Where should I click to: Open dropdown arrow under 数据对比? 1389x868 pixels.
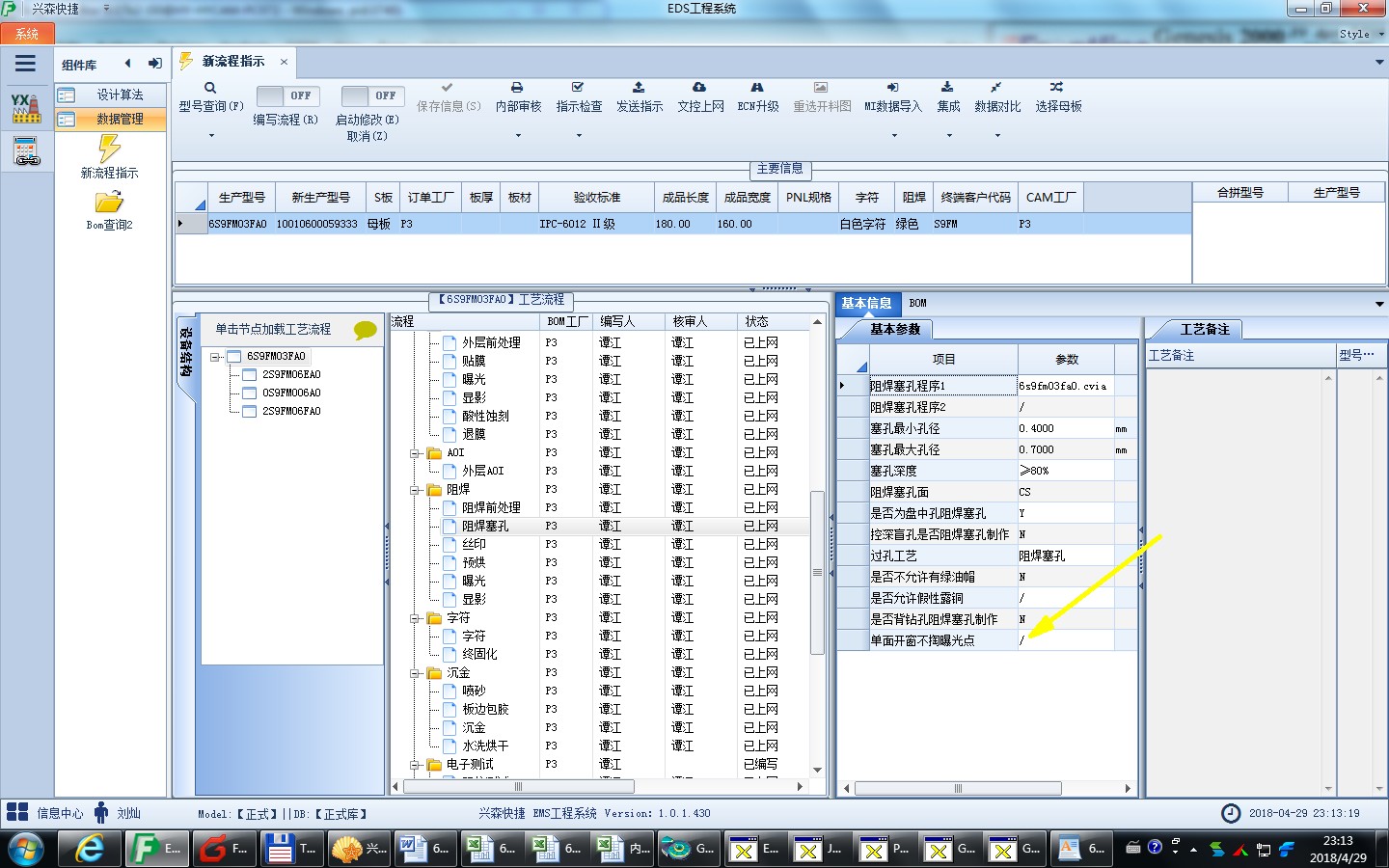(997, 136)
